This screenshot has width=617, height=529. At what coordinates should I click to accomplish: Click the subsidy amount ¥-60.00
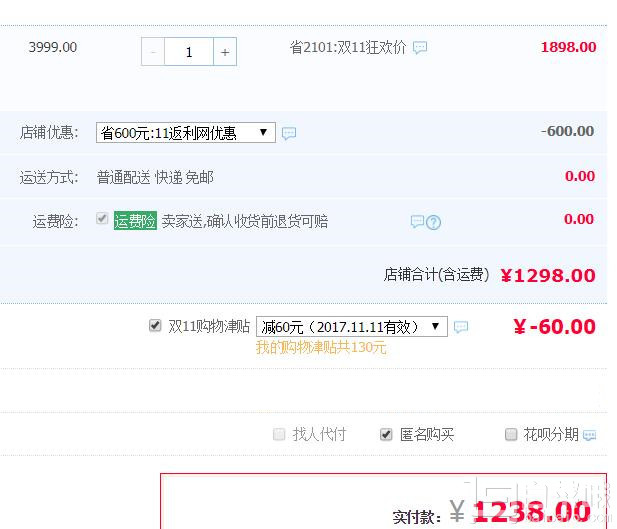(x=554, y=327)
